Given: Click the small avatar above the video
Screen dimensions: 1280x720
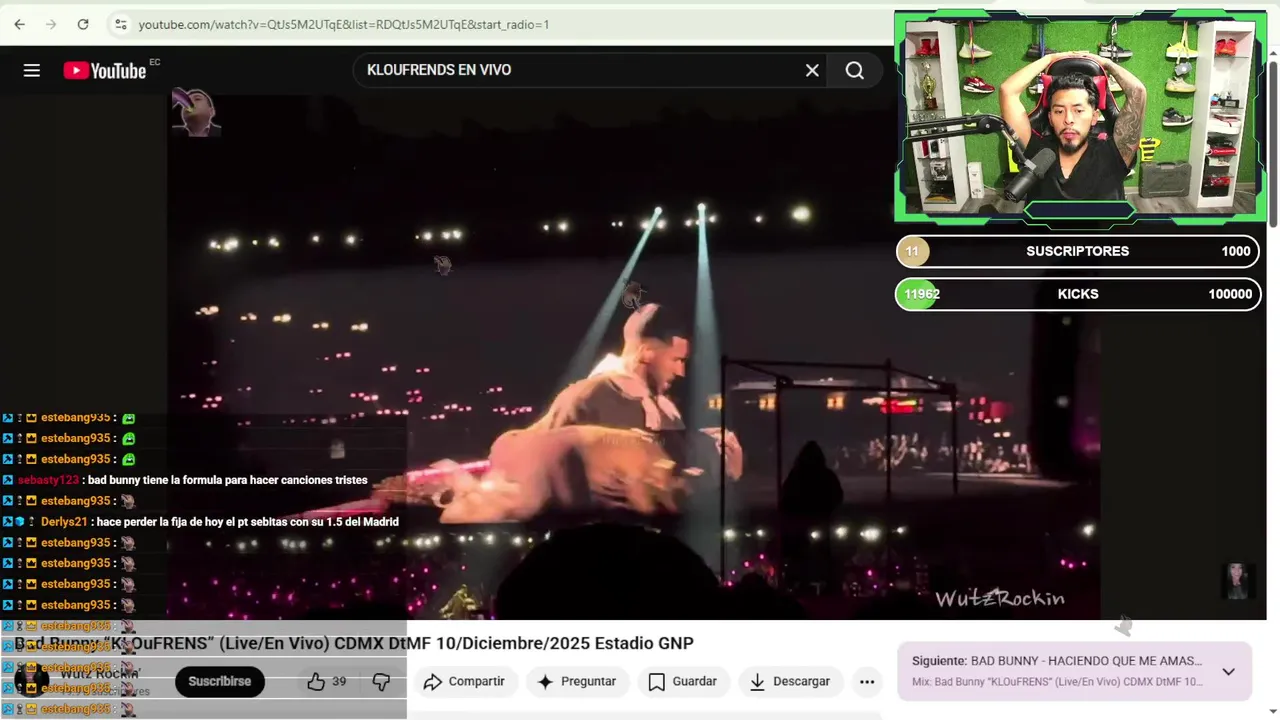Looking at the screenshot, I should [196, 112].
